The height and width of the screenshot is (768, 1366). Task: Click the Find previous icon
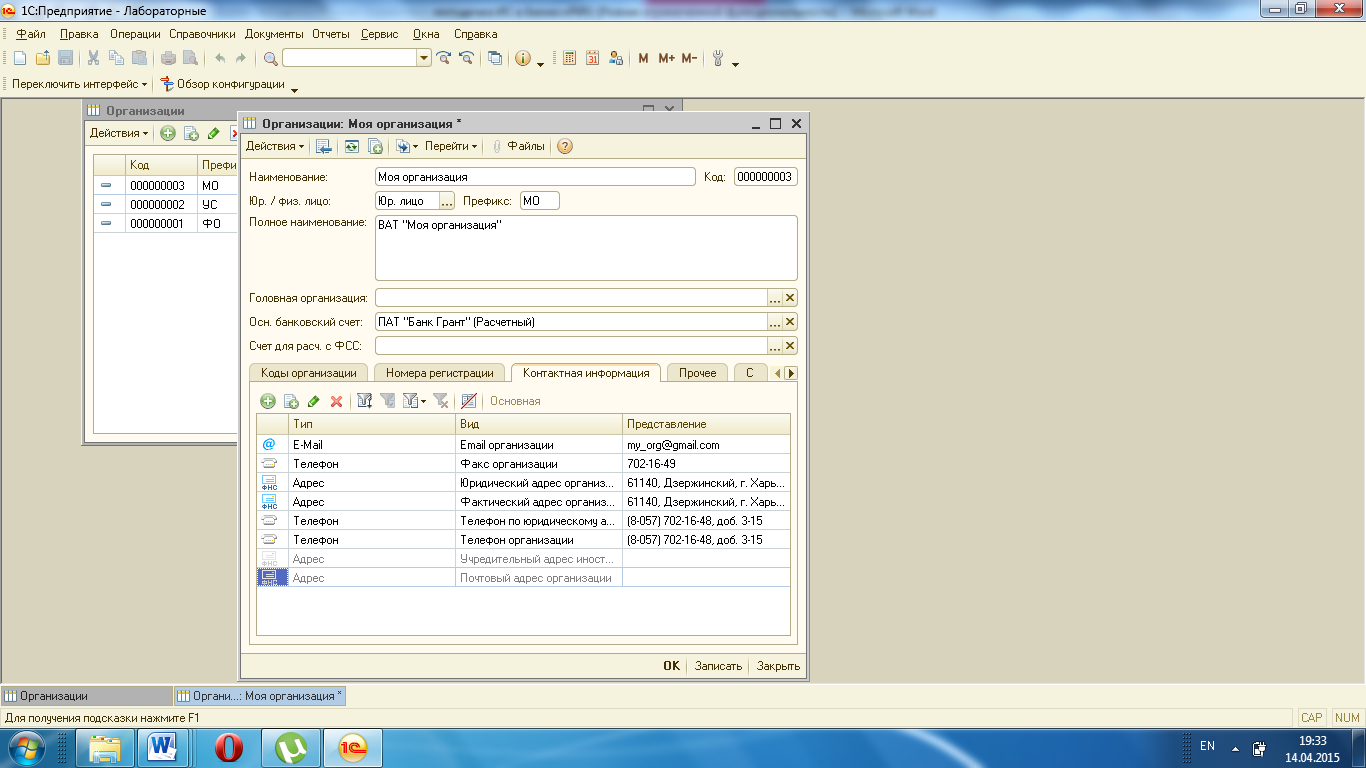(465, 58)
